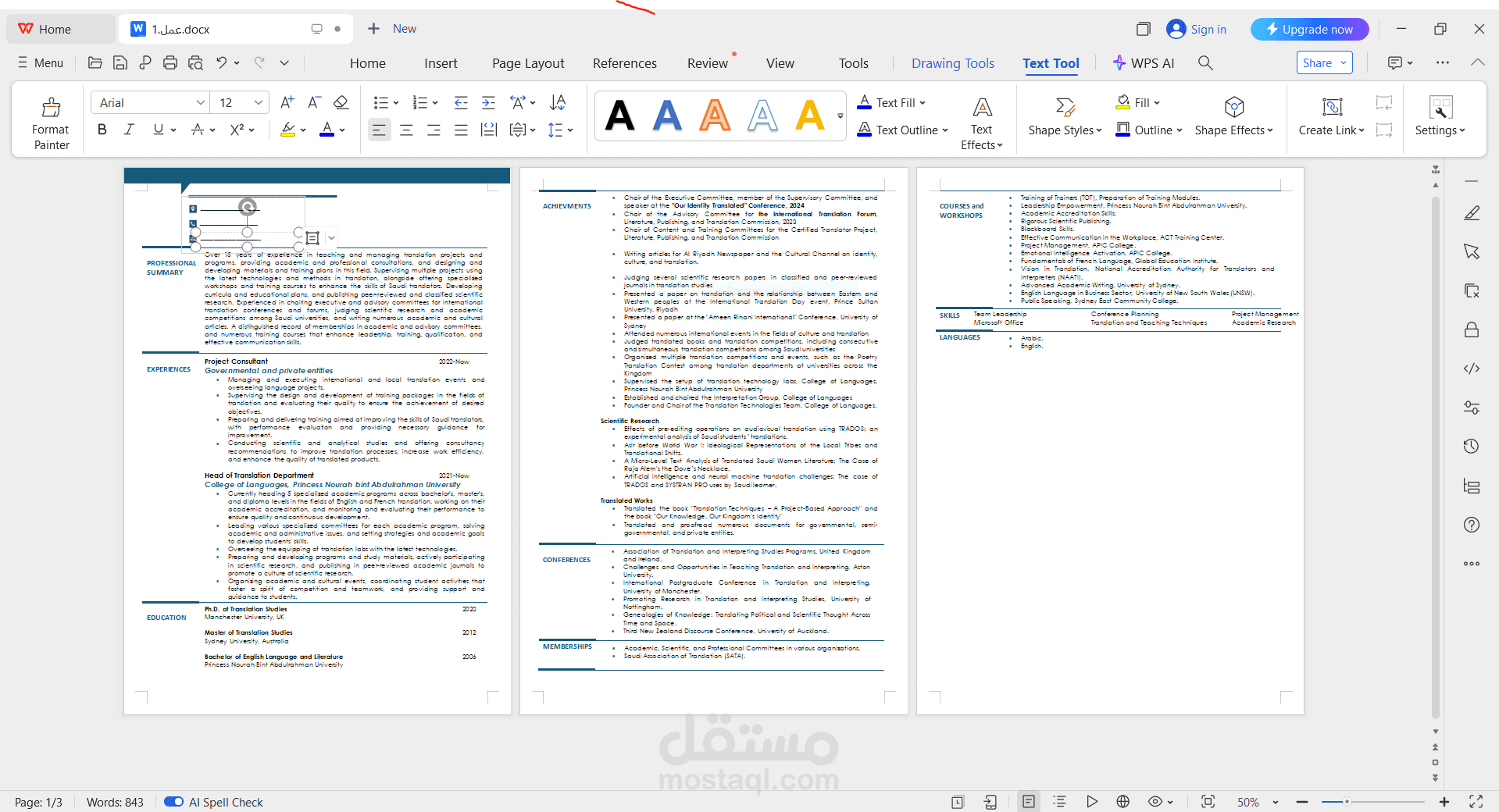This screenshot has height=812, width=1499.
Task: Toggle Strikethrough formatting
Action: (x=198, y=130)
